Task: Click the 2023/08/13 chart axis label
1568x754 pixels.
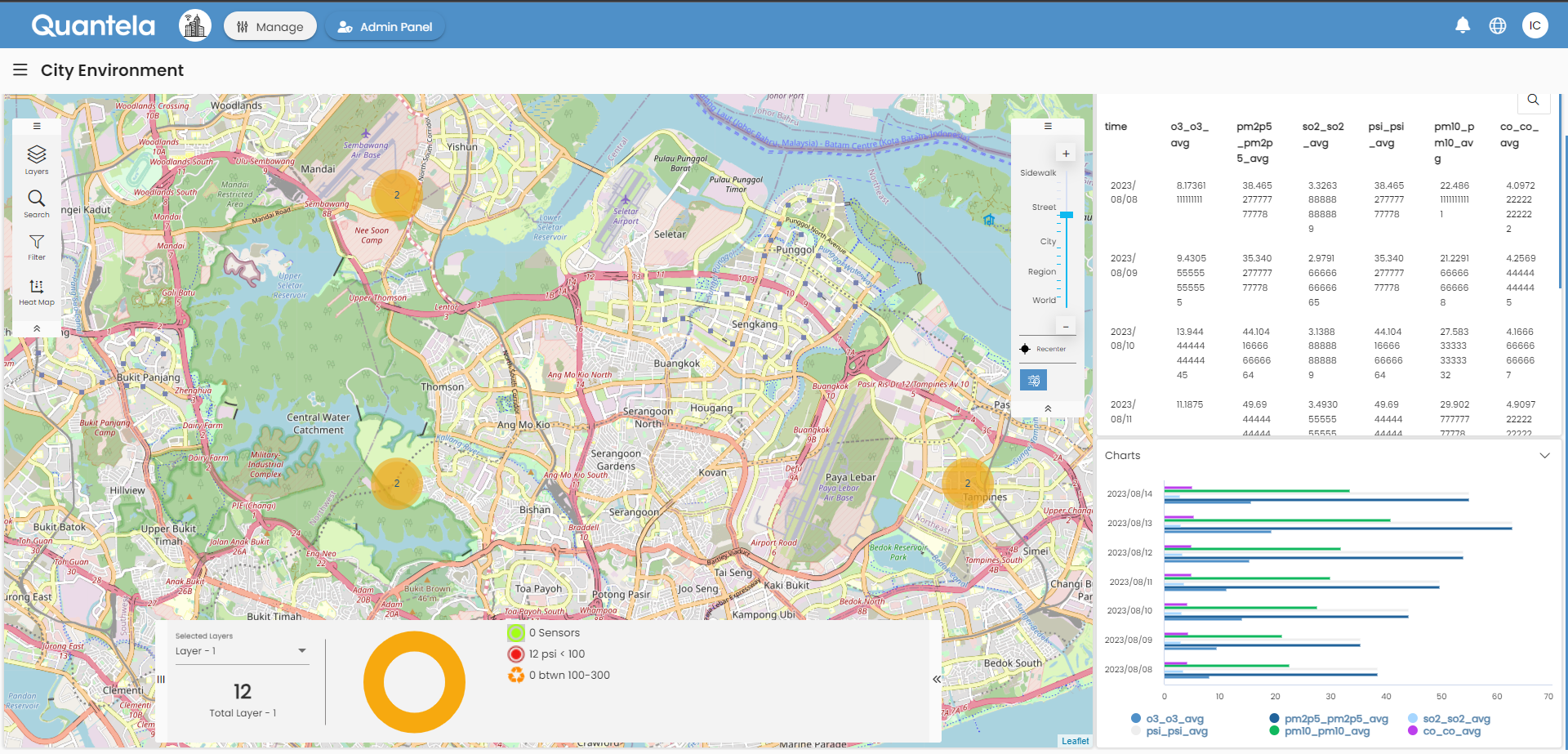Action: (1129, 523)
